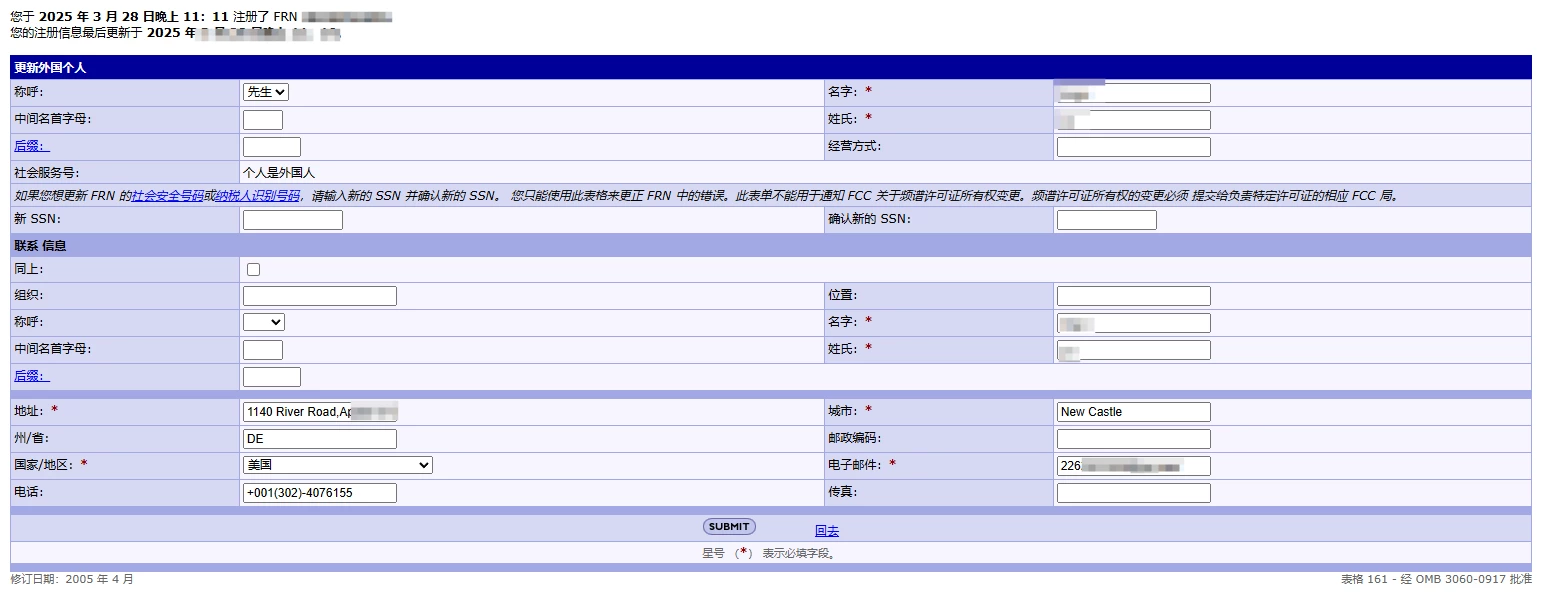Click the 组织 input field
Viewport: 1550px width, 596px height.
pos(319,295)
